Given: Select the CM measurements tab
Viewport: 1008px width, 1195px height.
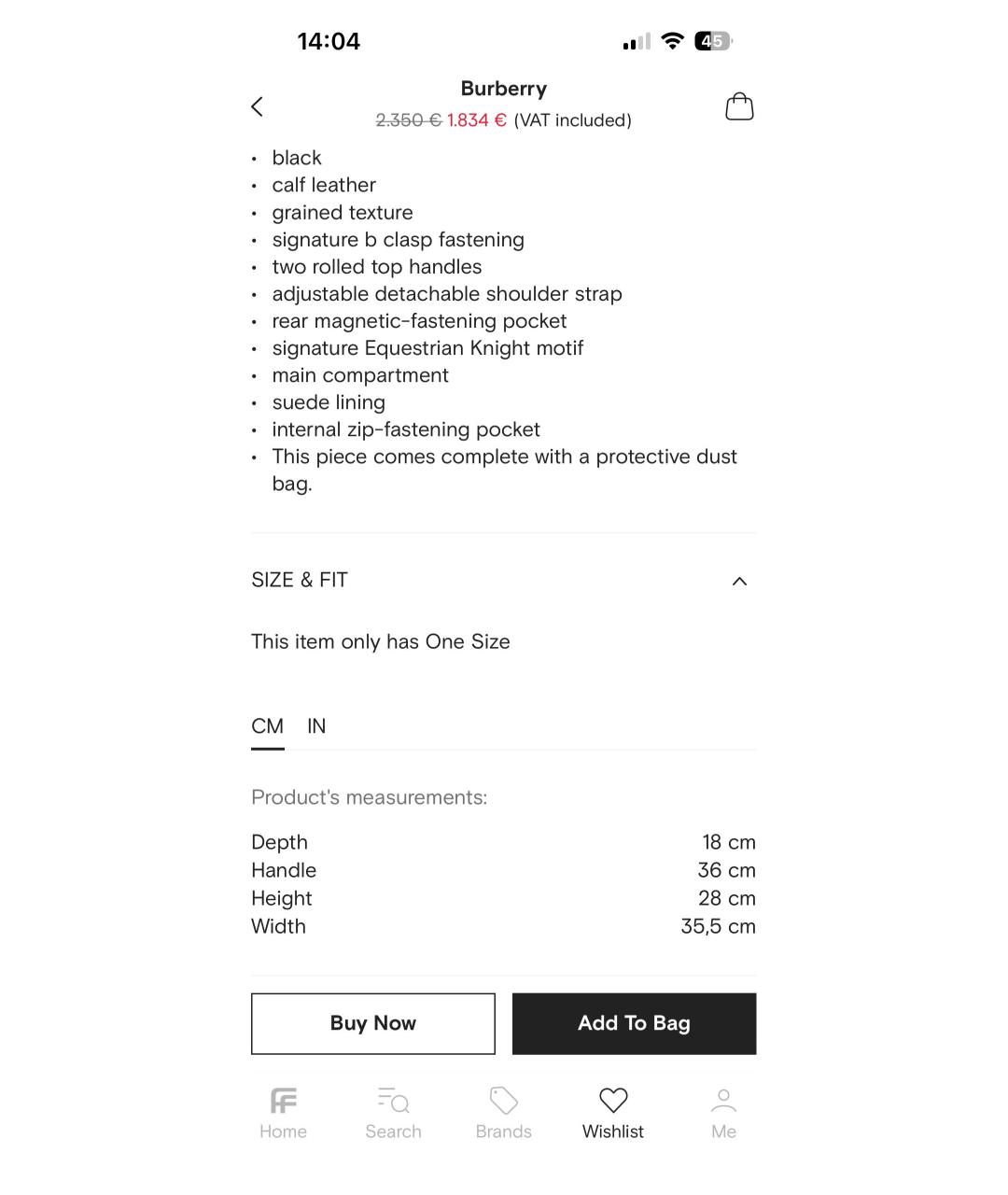Looking at the screenshot, I should pyautogui.click(x=267, y=726).
